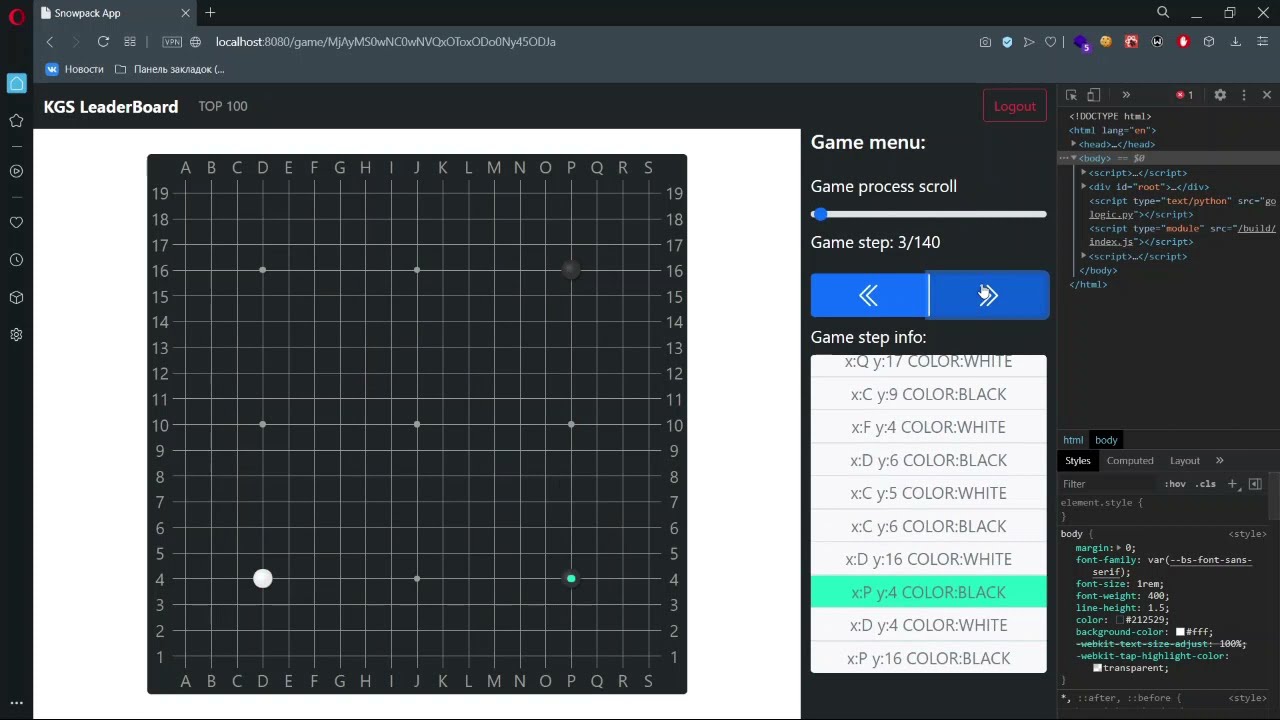Click the Game process scroll slider handle
The height and width of the screenshot is (720, 1280).
tap(820, 214)
